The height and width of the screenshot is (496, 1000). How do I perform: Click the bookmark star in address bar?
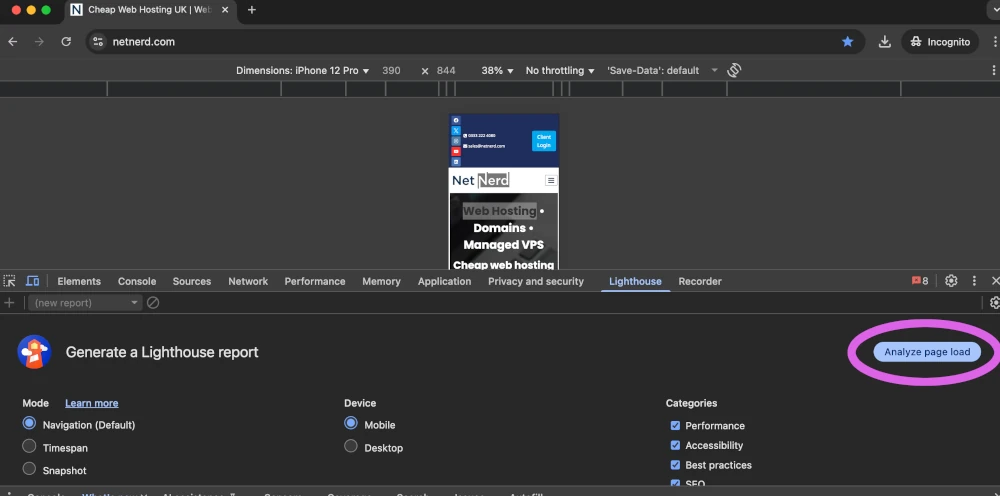click(847, 42)
